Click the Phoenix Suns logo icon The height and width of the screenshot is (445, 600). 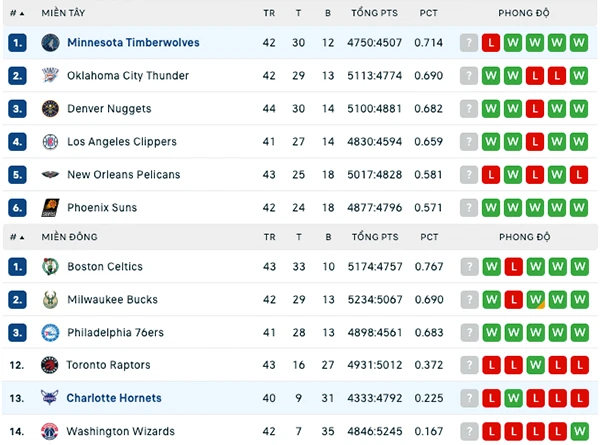tap(50, 208)
